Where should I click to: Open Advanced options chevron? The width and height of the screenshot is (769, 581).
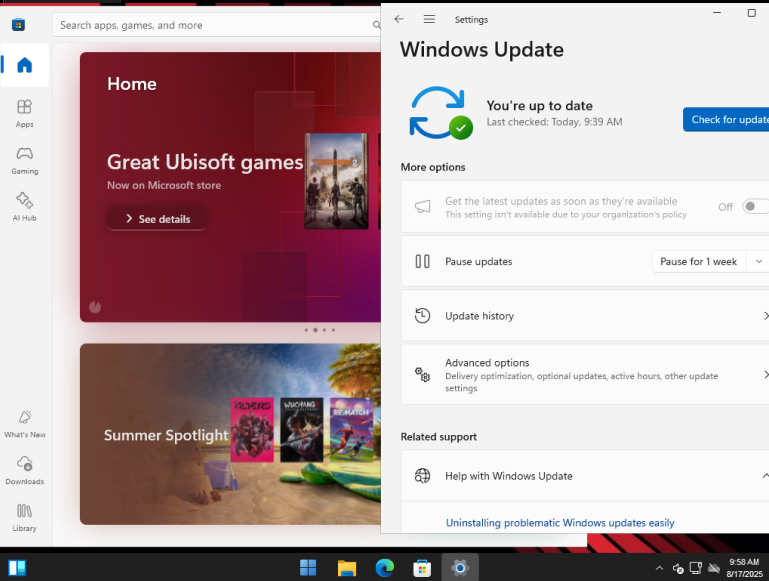coord(766,375)
